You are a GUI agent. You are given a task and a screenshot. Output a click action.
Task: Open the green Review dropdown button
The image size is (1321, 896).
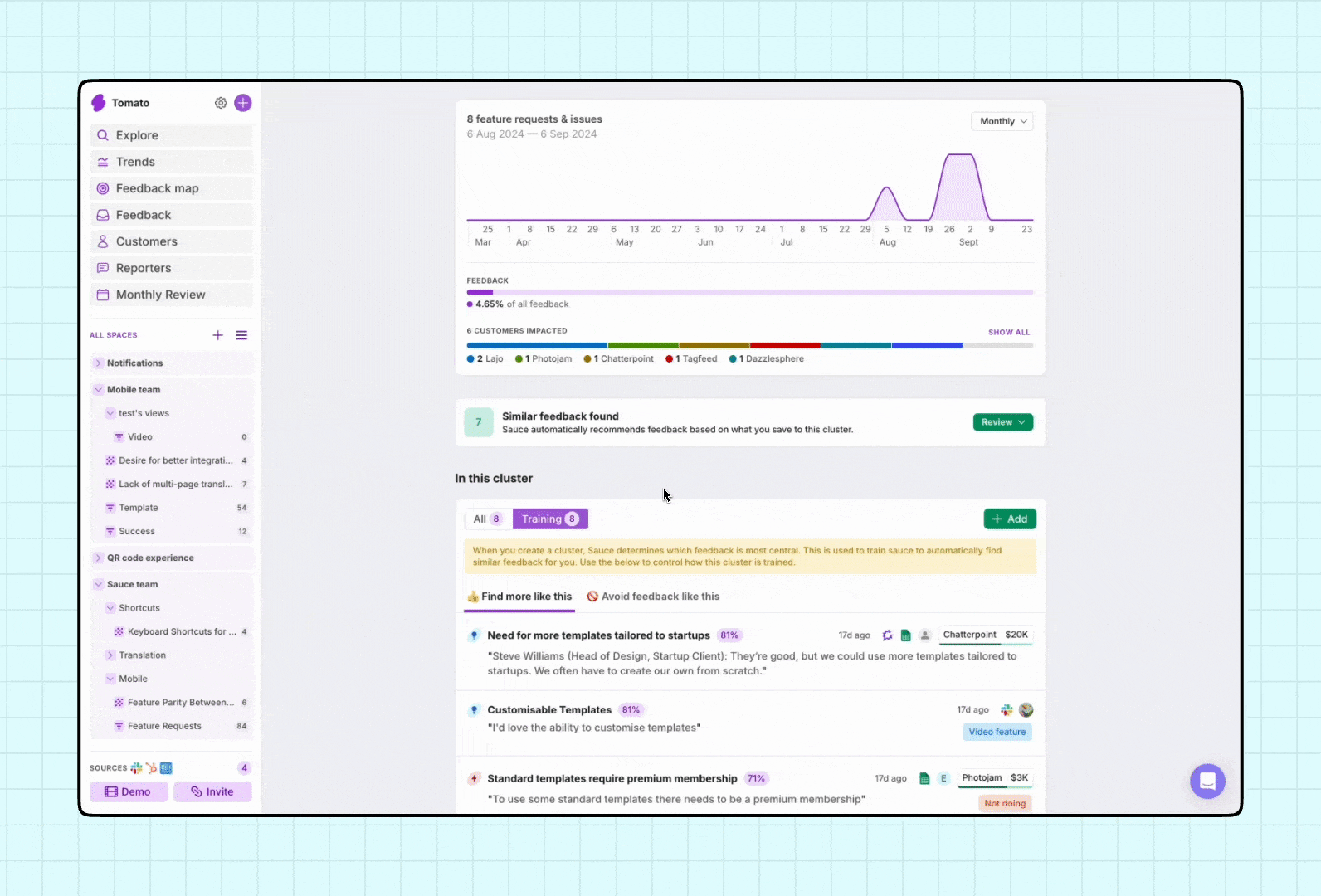[1002, 422]
